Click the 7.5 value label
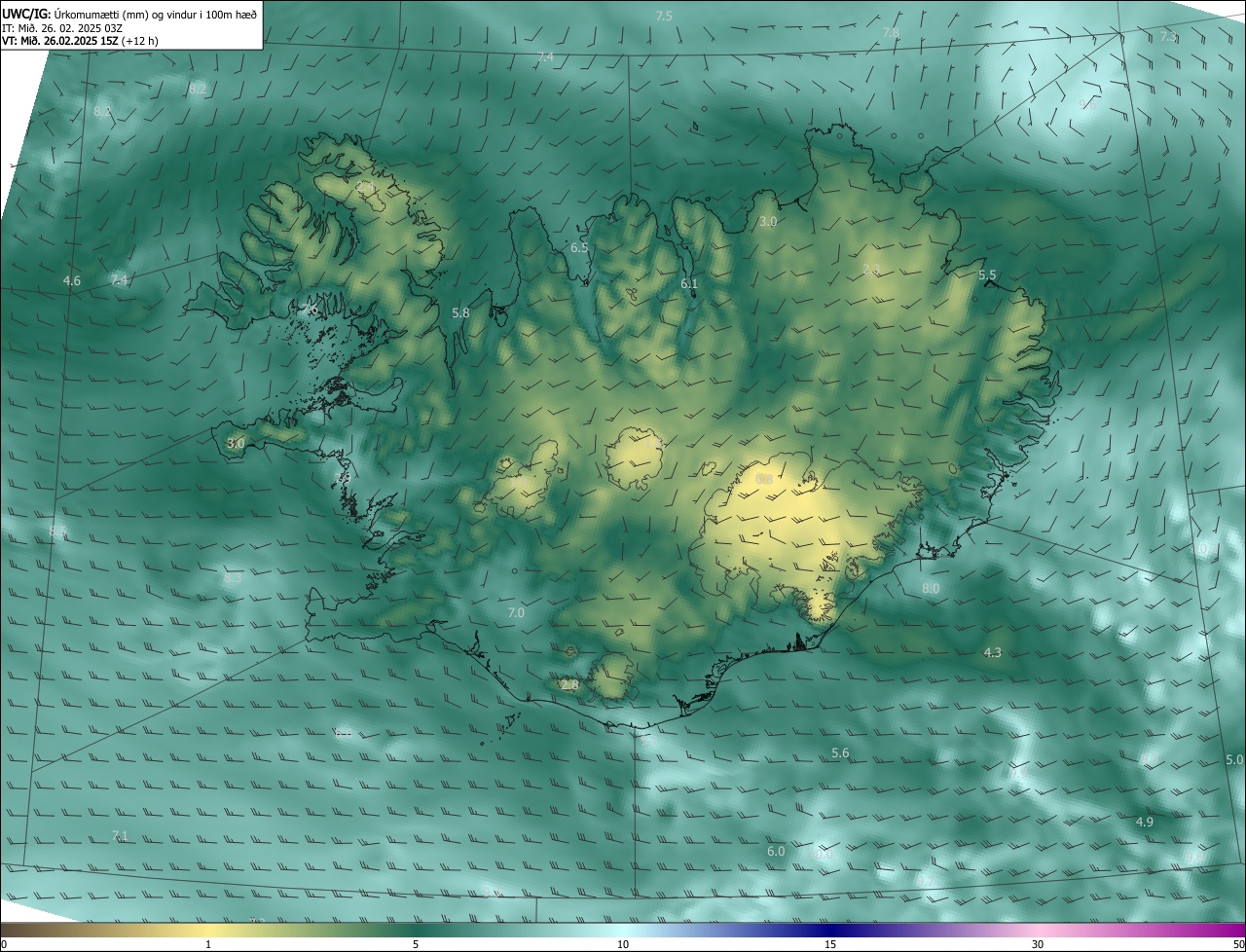This screenshot has width=1246, height=952. tap(664, 17)
